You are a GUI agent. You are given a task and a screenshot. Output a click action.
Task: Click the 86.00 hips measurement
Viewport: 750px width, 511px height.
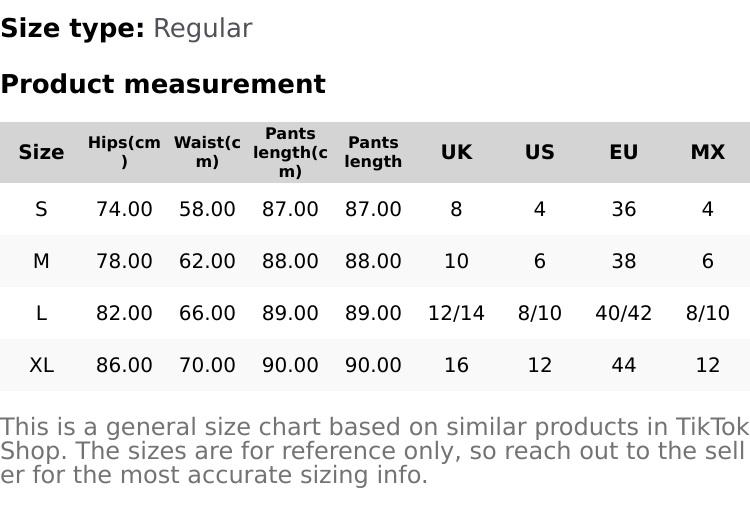[124, 365]
